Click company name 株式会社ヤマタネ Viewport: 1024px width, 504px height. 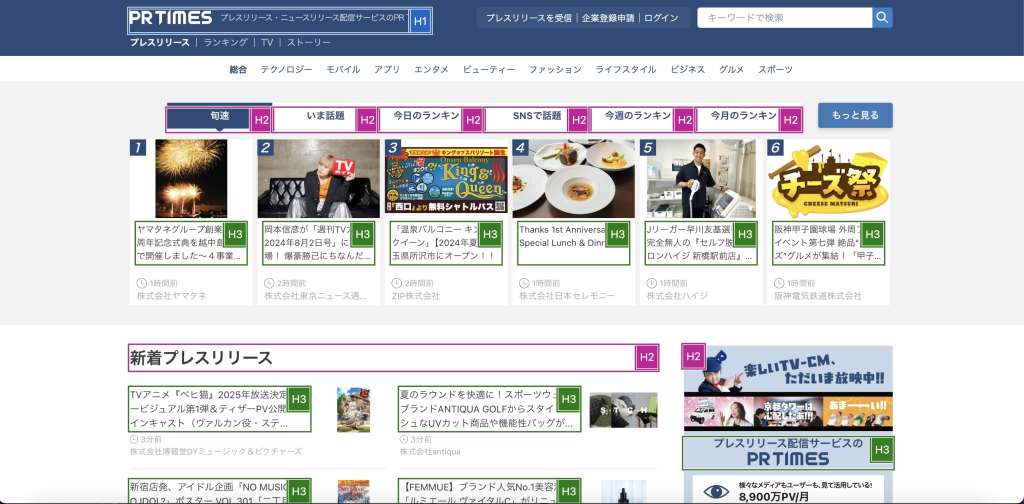(172, 296)
